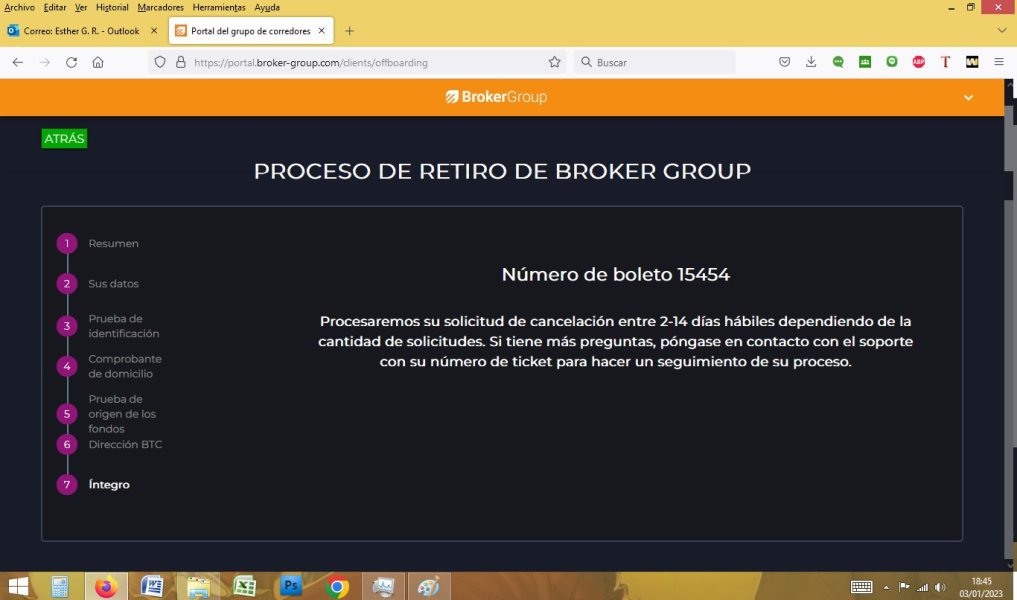This screenshot has height=600, width=1017.
Task: Open the Herramientas menu
Action: click(219, 7)
